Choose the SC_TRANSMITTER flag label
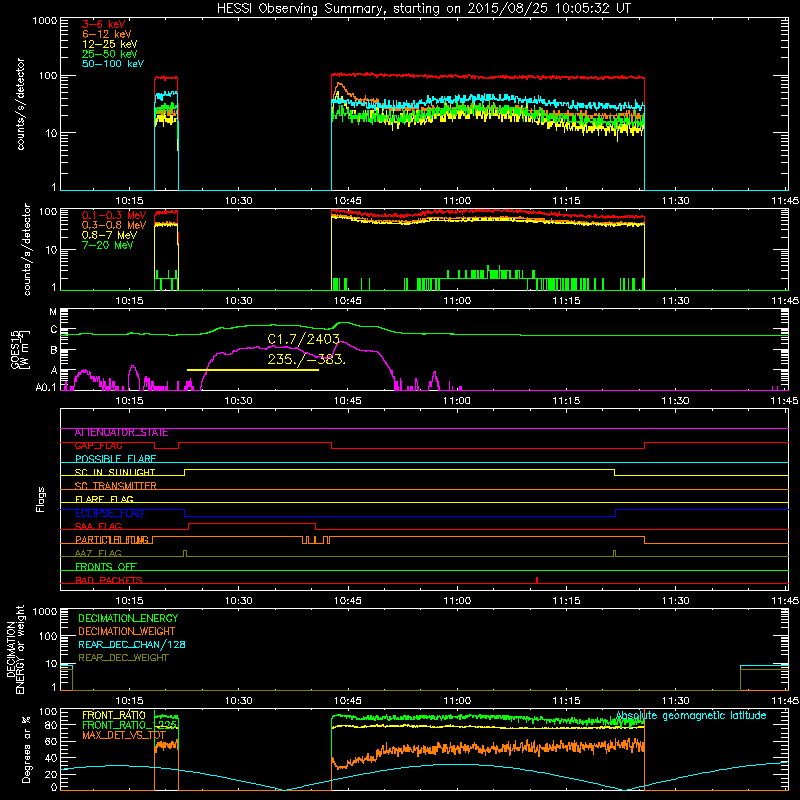 (x=115, y=486)
